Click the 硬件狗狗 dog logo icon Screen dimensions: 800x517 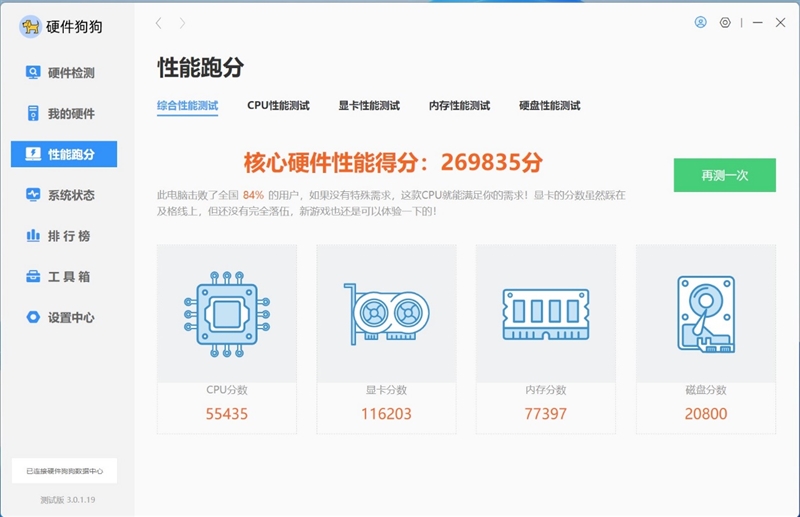(x=30, y=26)
